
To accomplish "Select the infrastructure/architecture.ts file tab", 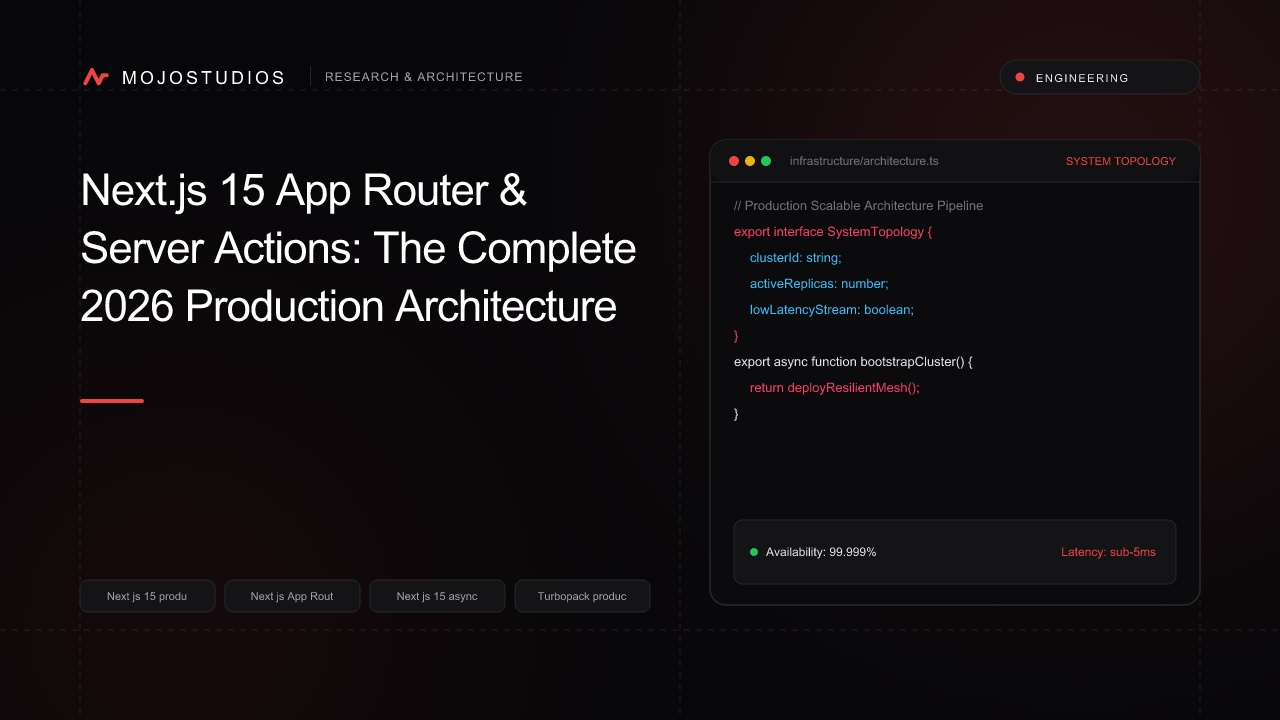I will click(864, 161).
